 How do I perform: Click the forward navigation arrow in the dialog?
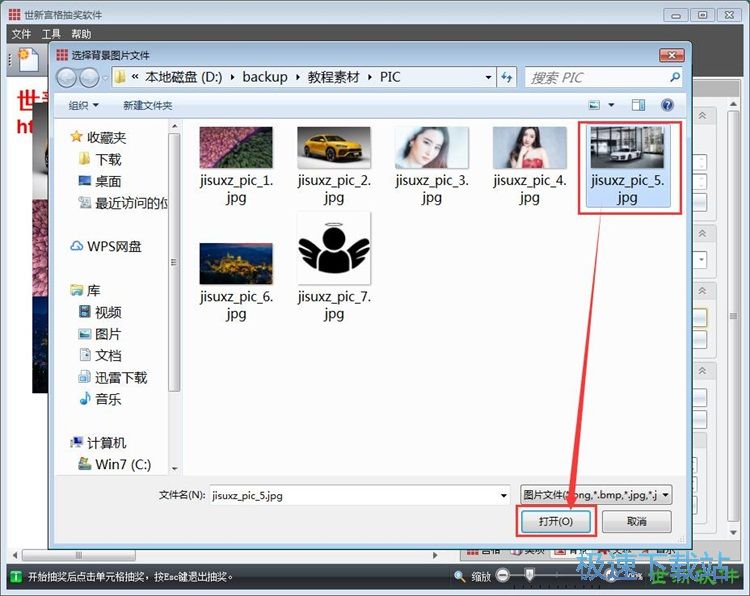point(89,77)
